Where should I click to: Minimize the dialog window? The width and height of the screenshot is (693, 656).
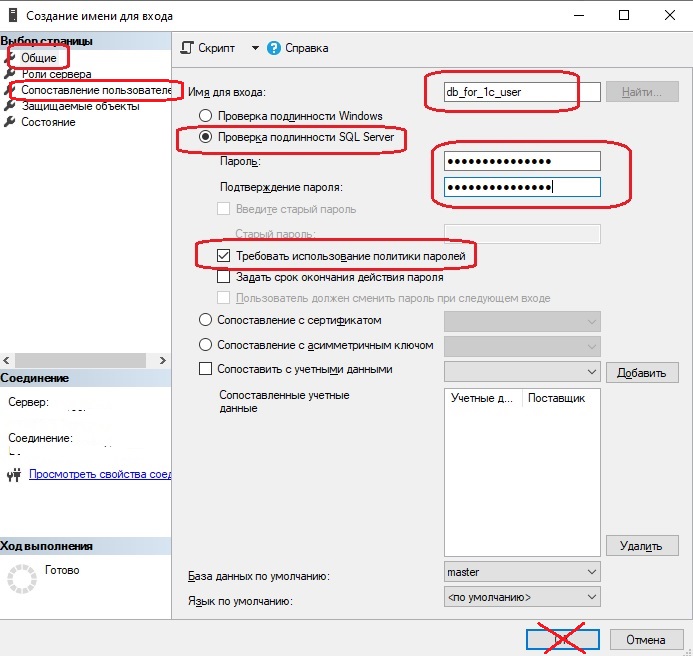[x=579, y=15]
